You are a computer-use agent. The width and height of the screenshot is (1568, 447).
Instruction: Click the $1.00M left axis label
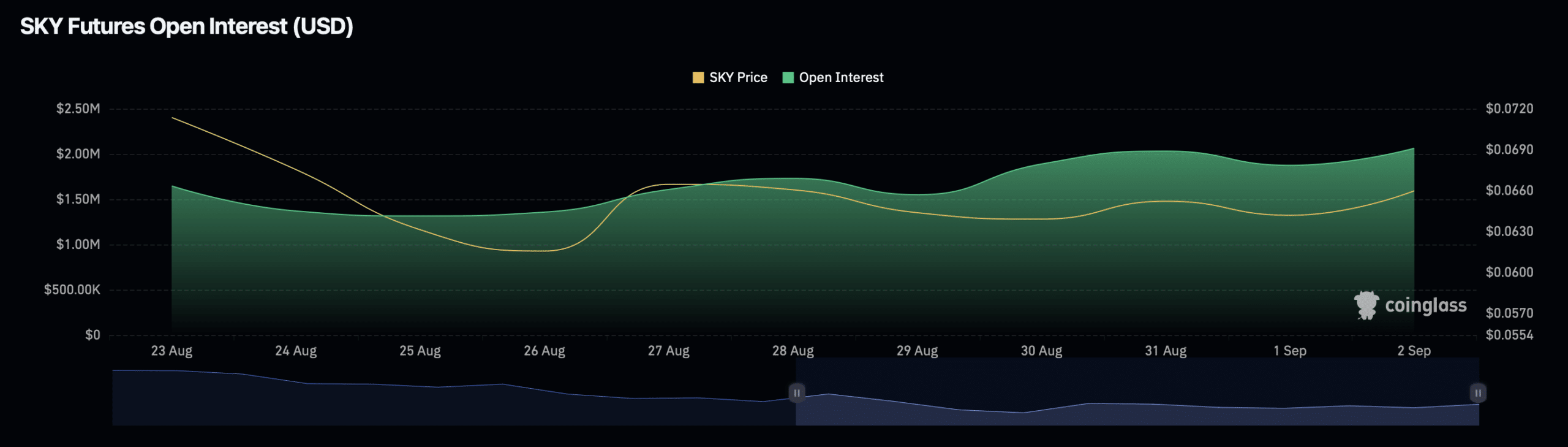pyautogui.click(x=78, y=245)
